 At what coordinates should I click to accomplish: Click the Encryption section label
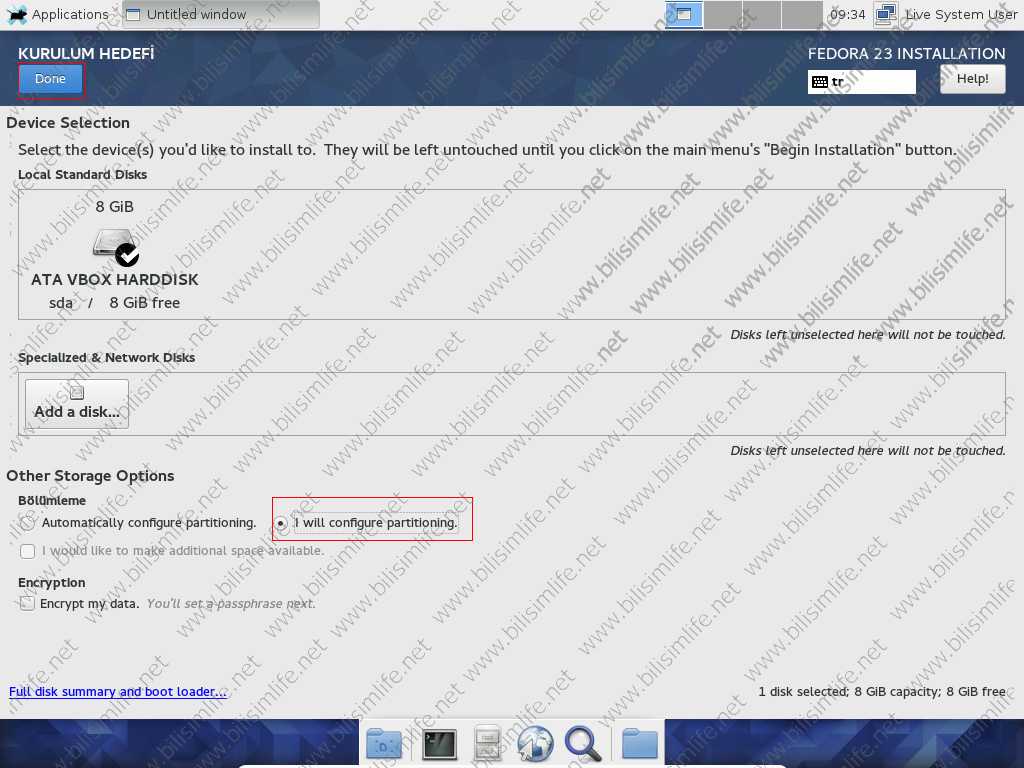[x=52, y=583]
